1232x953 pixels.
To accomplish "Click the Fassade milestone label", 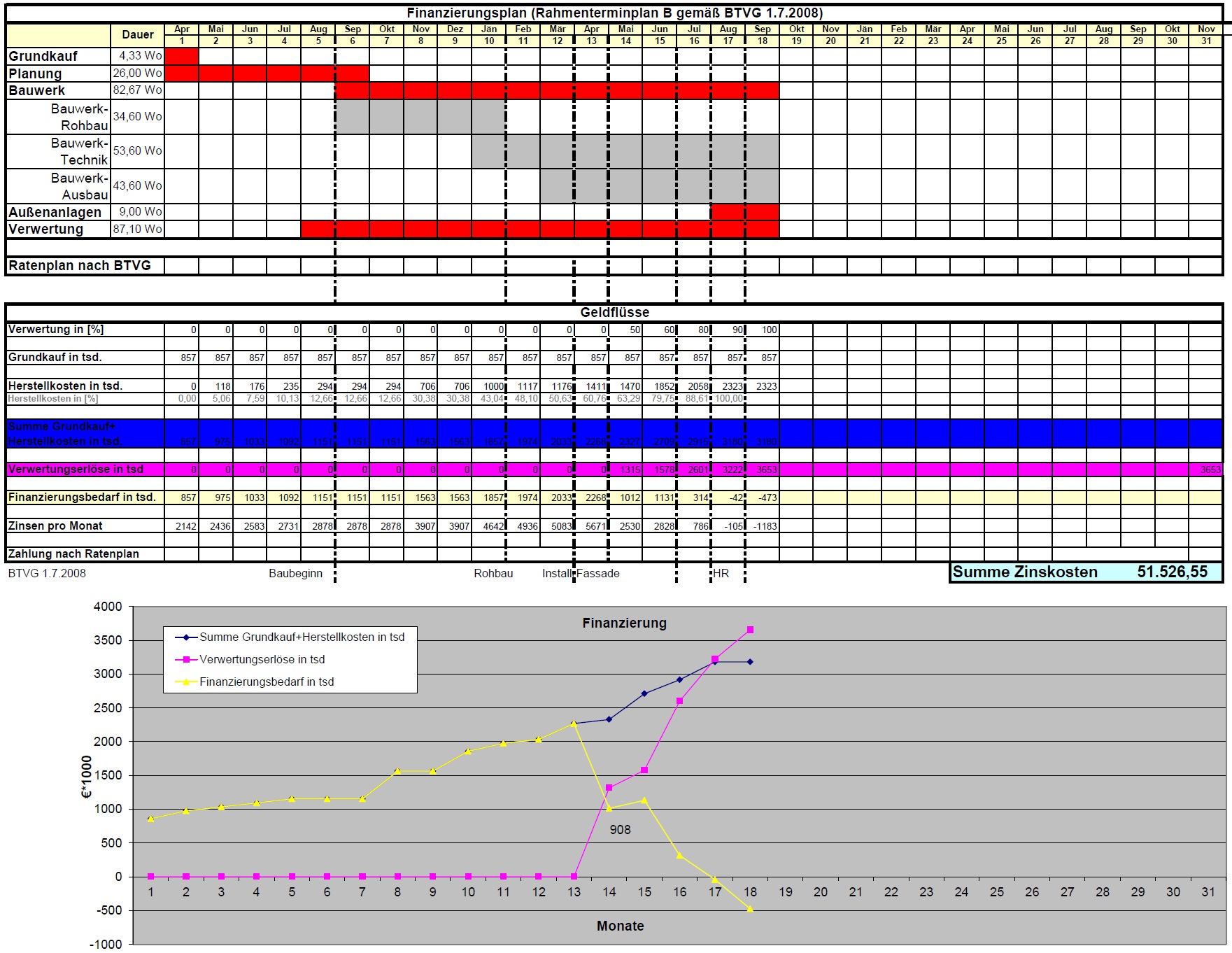I will point(598,574).
